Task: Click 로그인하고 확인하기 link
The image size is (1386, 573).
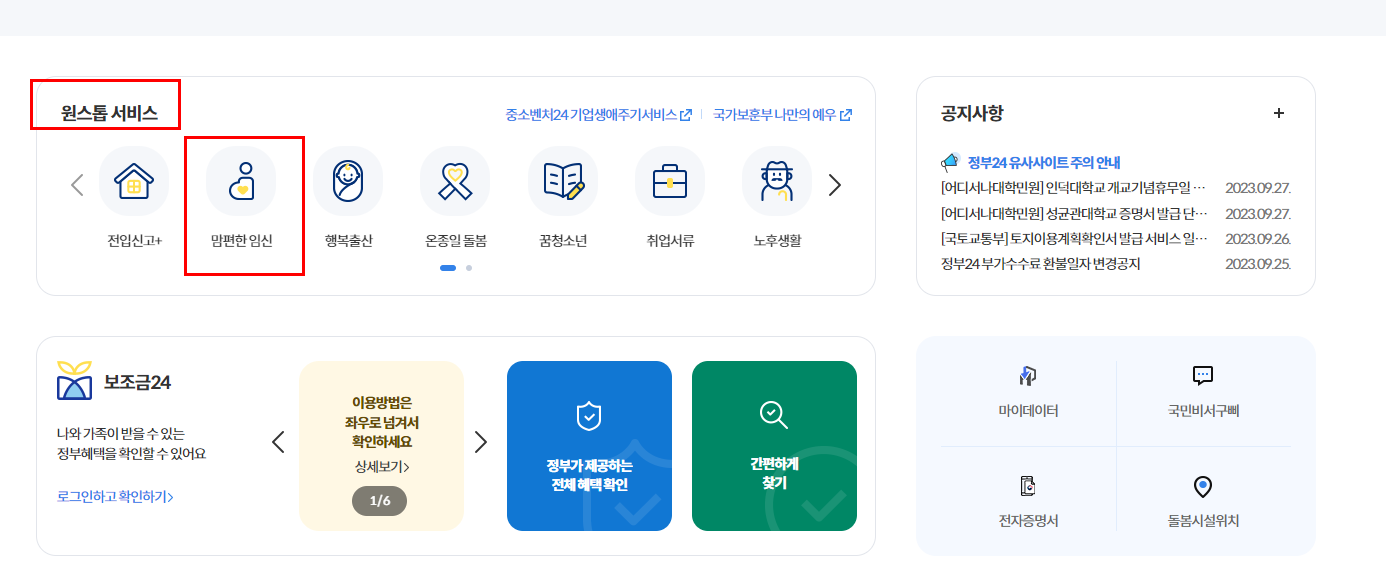Action: pos(116,496)
